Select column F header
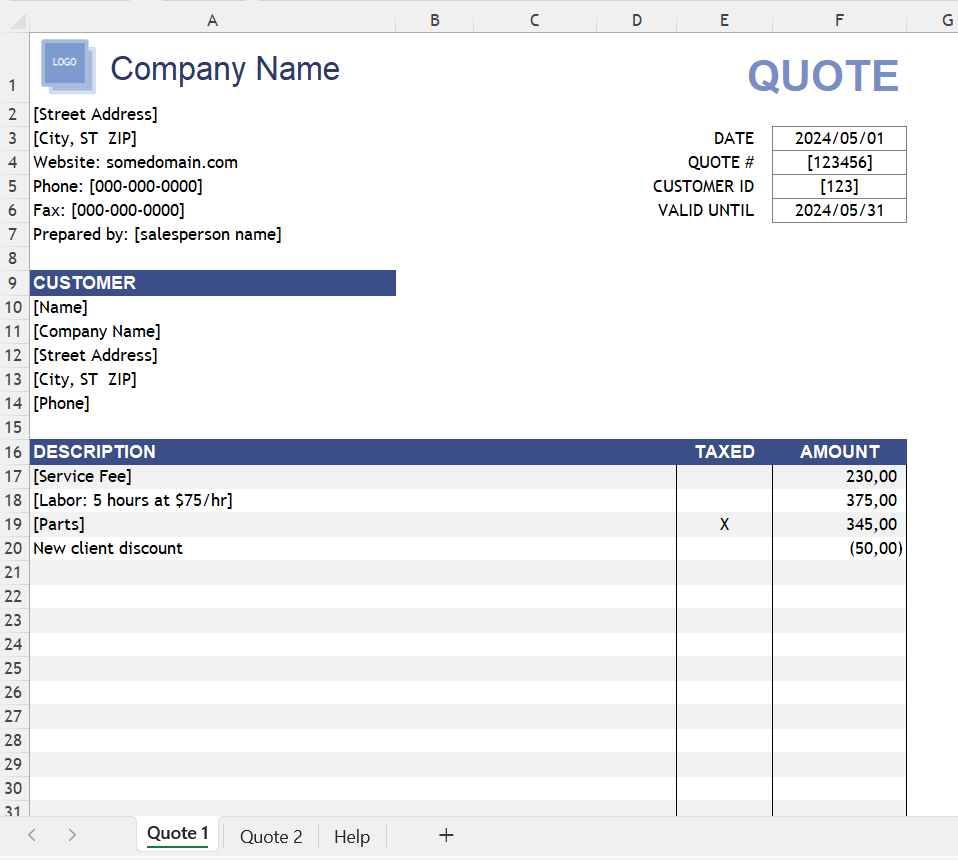This screenshot has width=958, height=860. point(839,21)
